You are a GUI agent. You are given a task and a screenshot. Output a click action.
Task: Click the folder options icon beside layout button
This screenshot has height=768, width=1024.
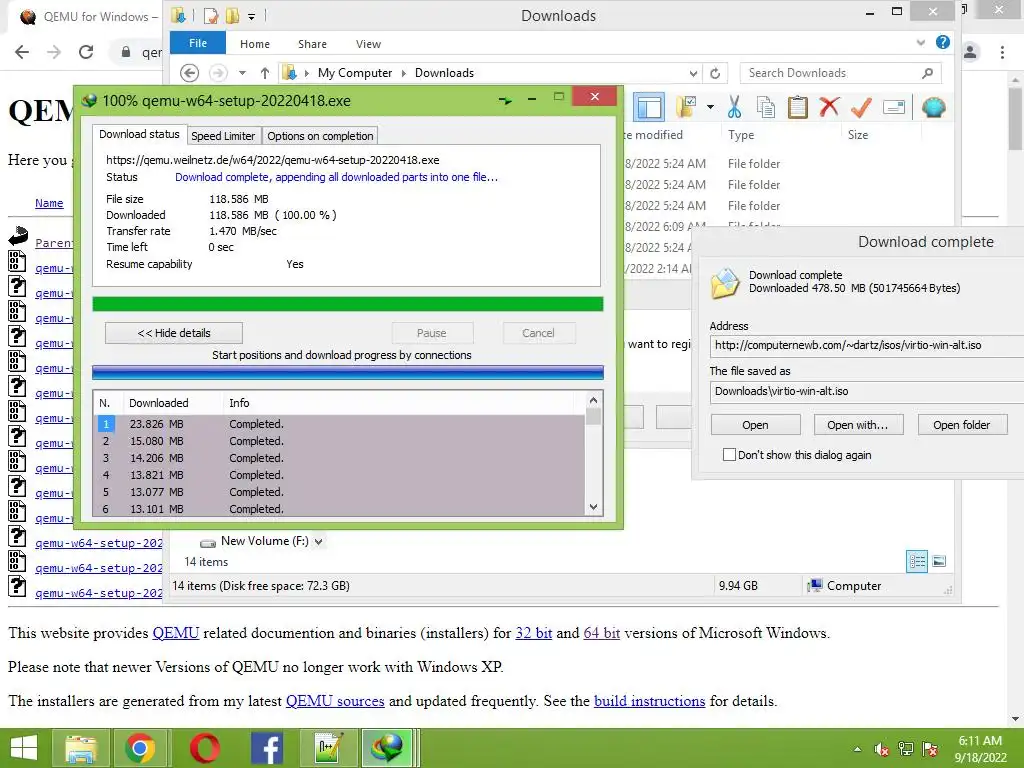tap(686, 107)
